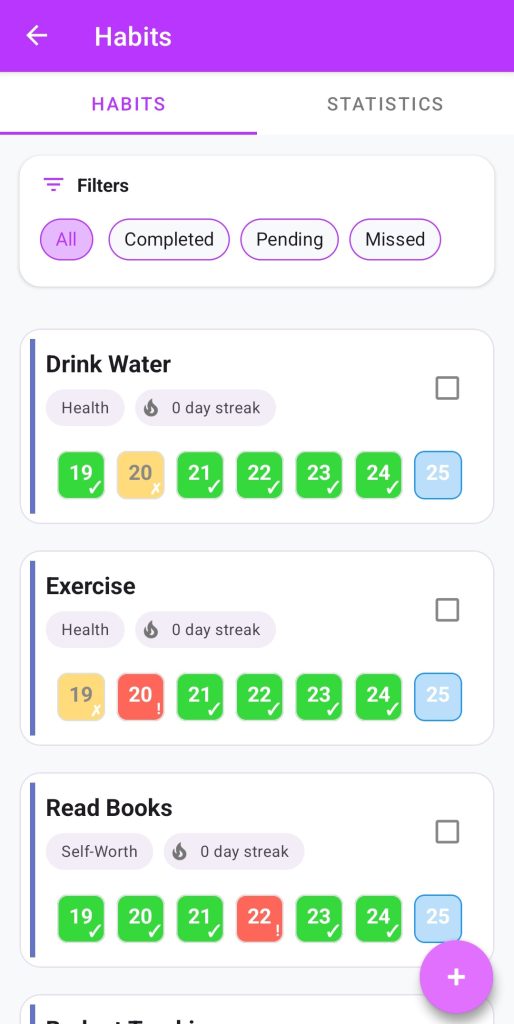Image resolution: width=514 pixels, height=1024 pixels.
Task: Check the Drink Water completion checkbox
Action: [x=447, y=388]
